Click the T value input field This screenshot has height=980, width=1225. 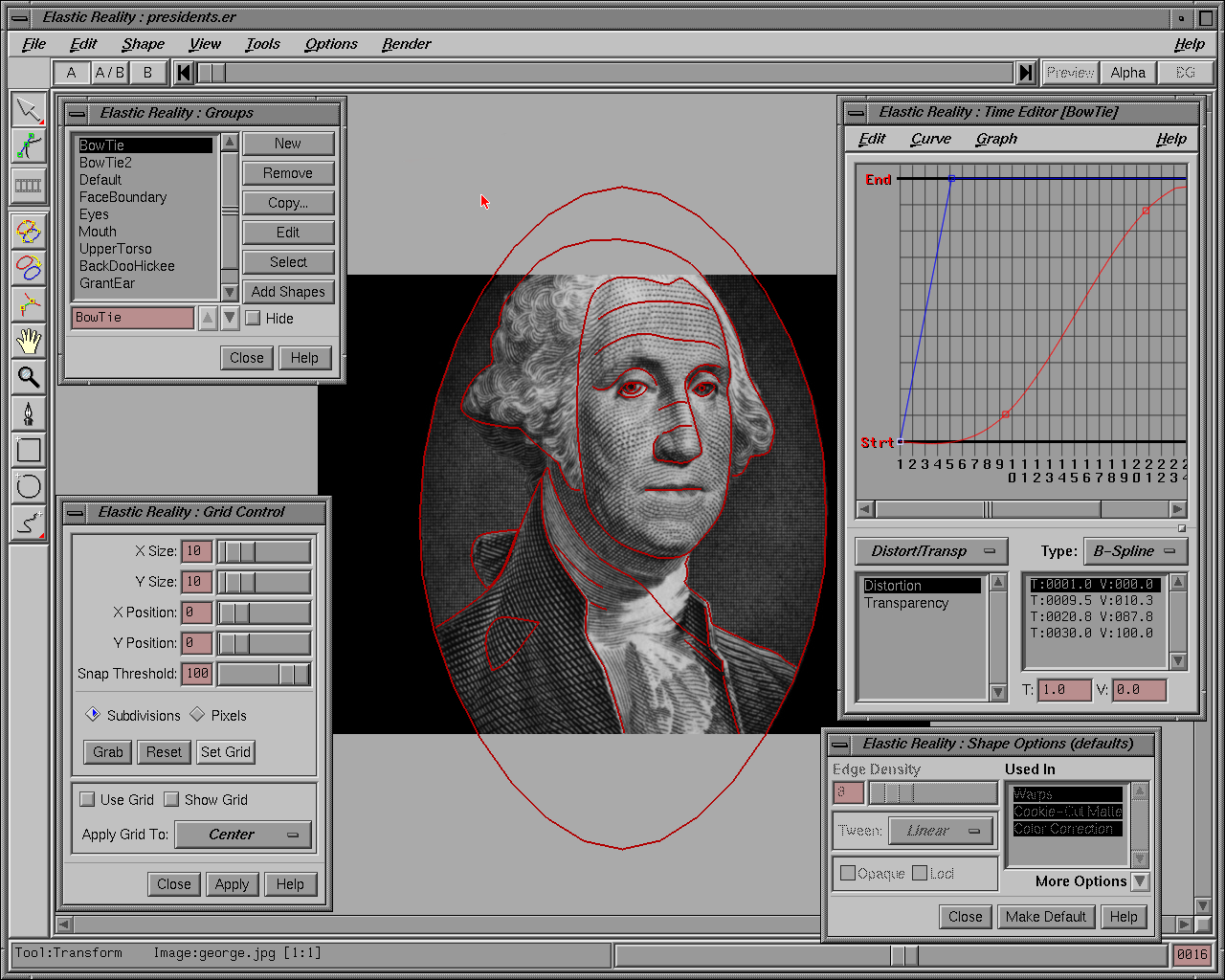[x=1064, y=690]
